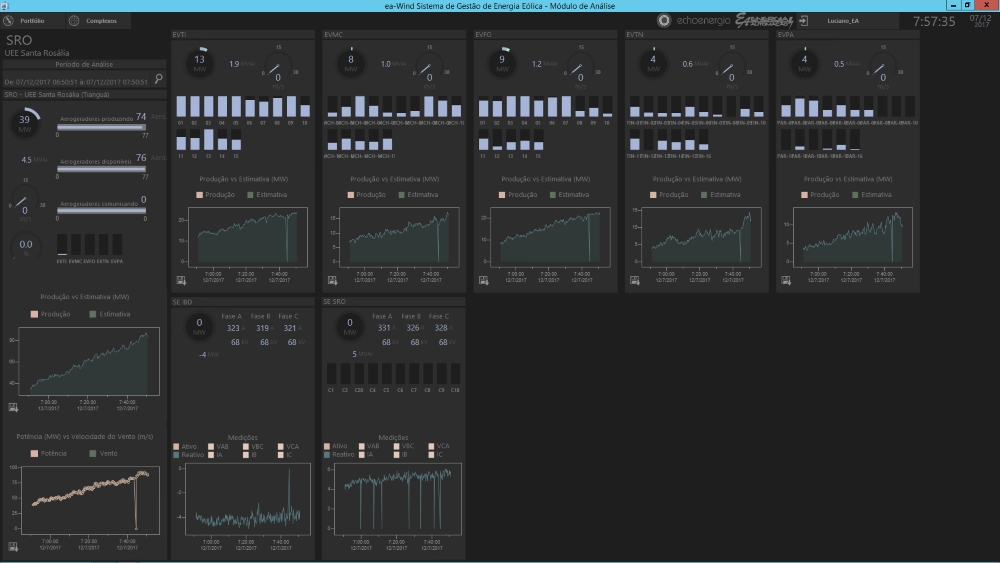Click the Período de Análise header
The image size is (1000, 563).
coord(84,64)
